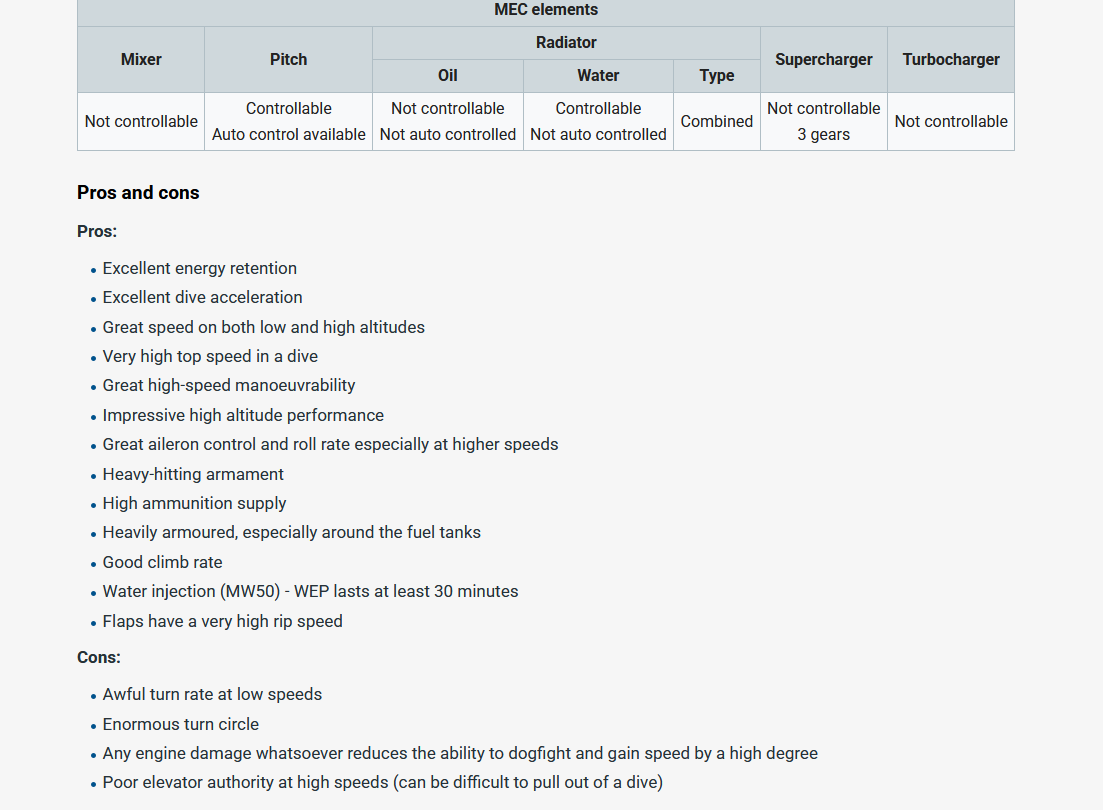Image resolution: width=1103 pixels, height=810 pixels.
Task: Click the "Enormous turn circle" list item
Action: tap(180, 724)
